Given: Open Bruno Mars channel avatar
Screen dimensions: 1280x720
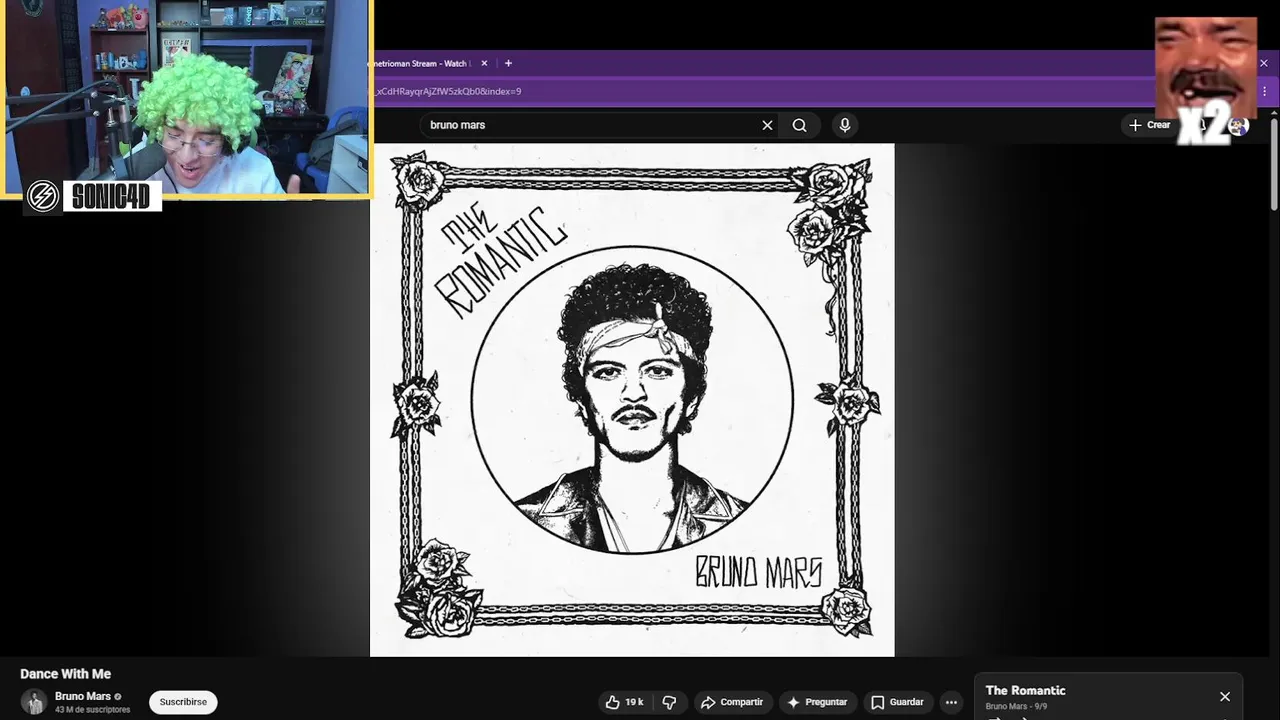Looking at the screenshot, I should click(x=34, y=702).
